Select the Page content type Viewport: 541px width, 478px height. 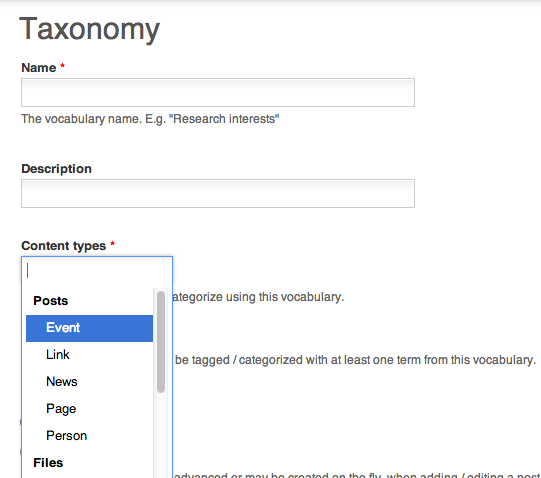coord(89,409)
